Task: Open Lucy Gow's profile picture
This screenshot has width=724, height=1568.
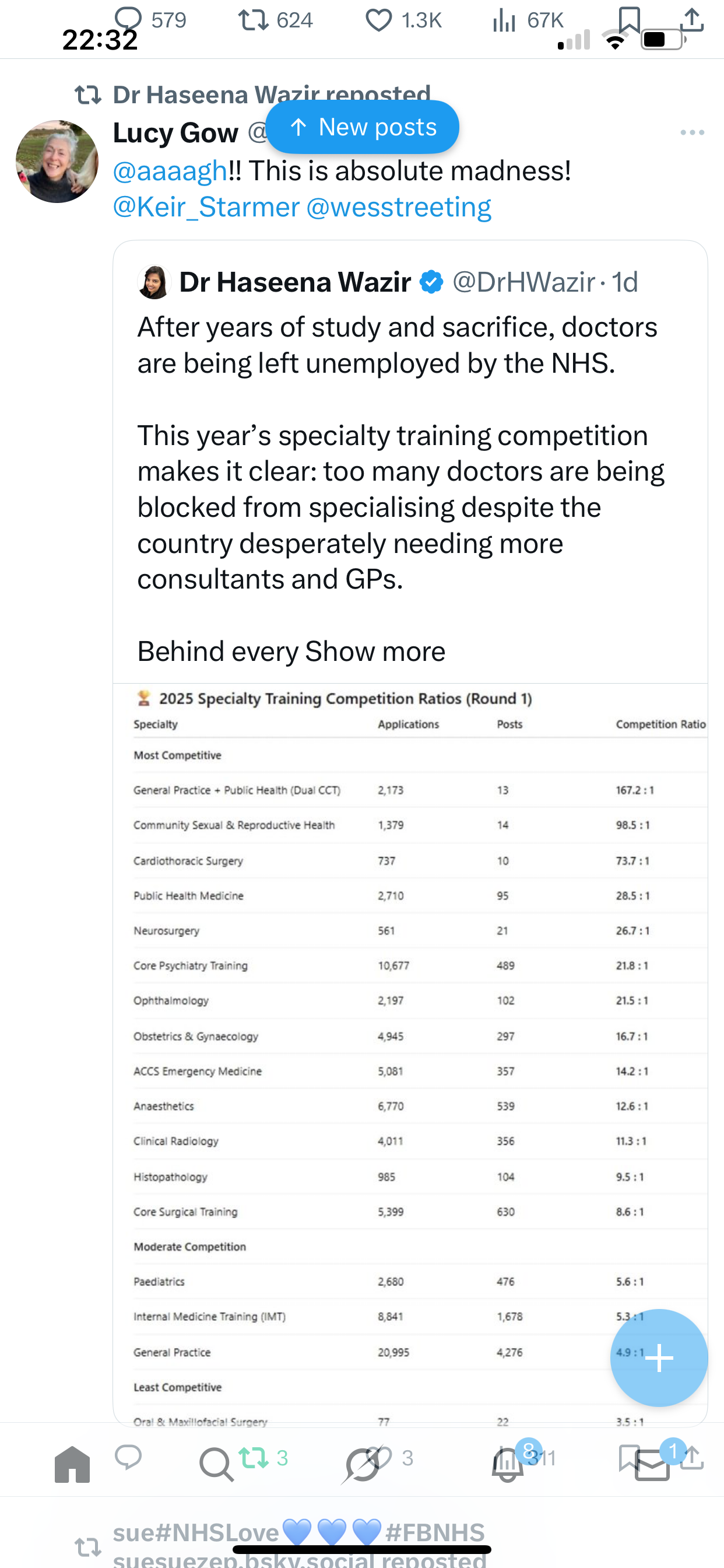Action: (57, 162)
